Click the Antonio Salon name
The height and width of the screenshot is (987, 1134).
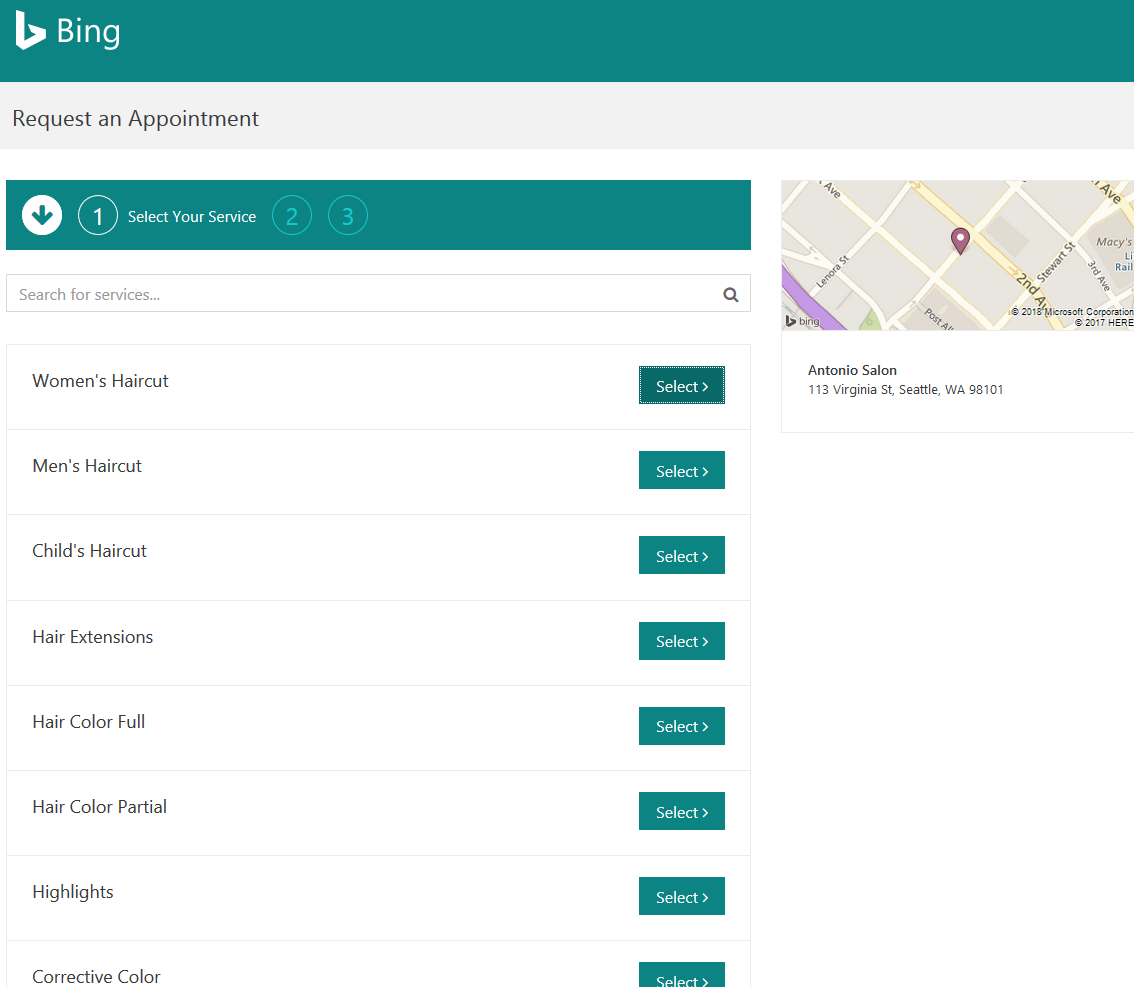tap(852, 370)
